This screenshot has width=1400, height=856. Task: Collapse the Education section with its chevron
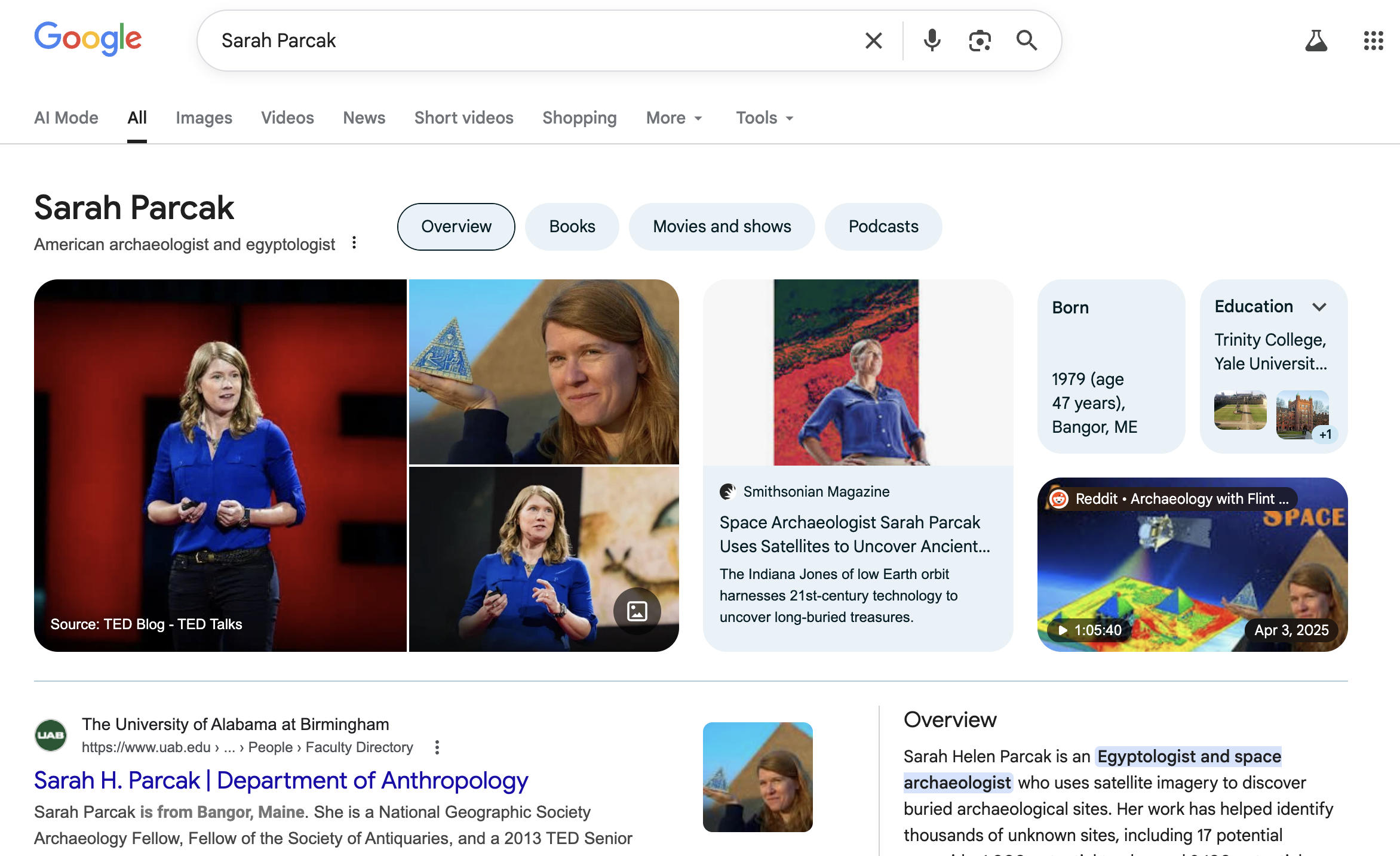(x=1320, y=306)
